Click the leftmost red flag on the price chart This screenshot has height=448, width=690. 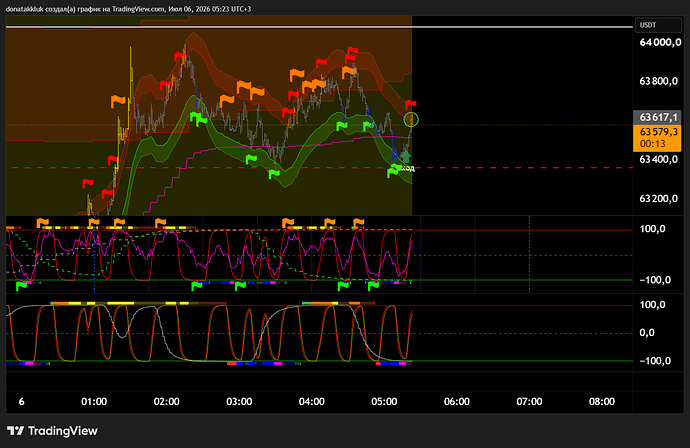coord(88,183)
